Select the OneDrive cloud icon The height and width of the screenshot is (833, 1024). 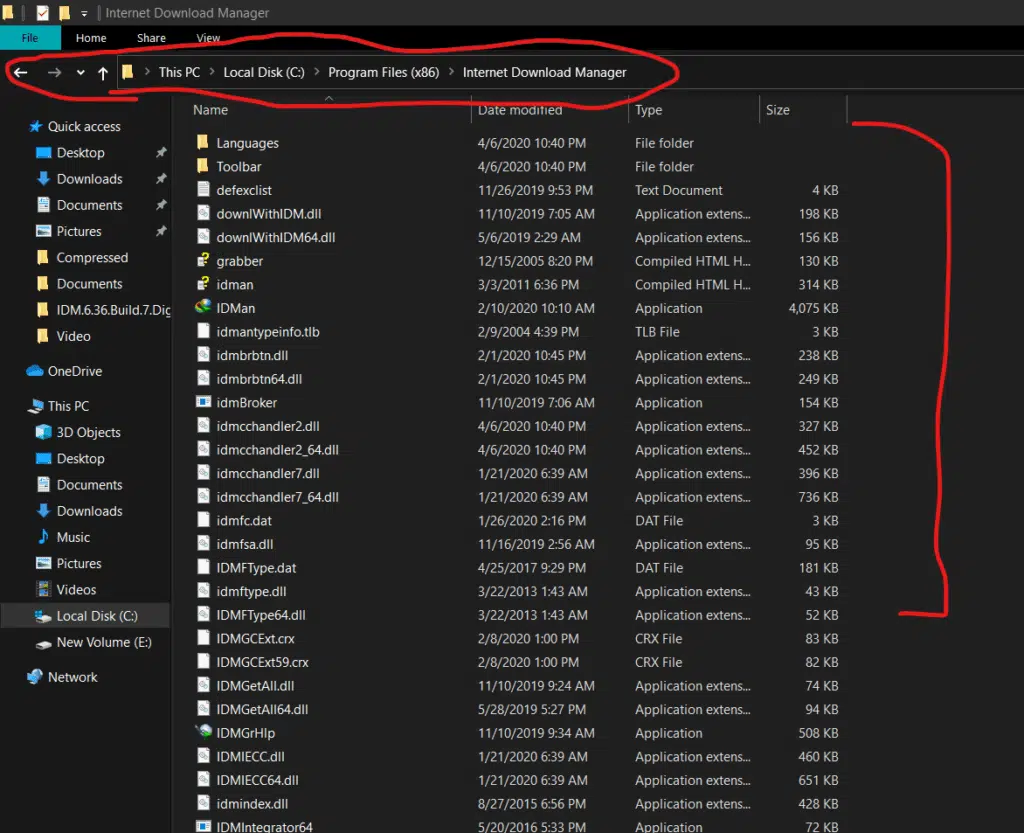click(x=35, y=371)
